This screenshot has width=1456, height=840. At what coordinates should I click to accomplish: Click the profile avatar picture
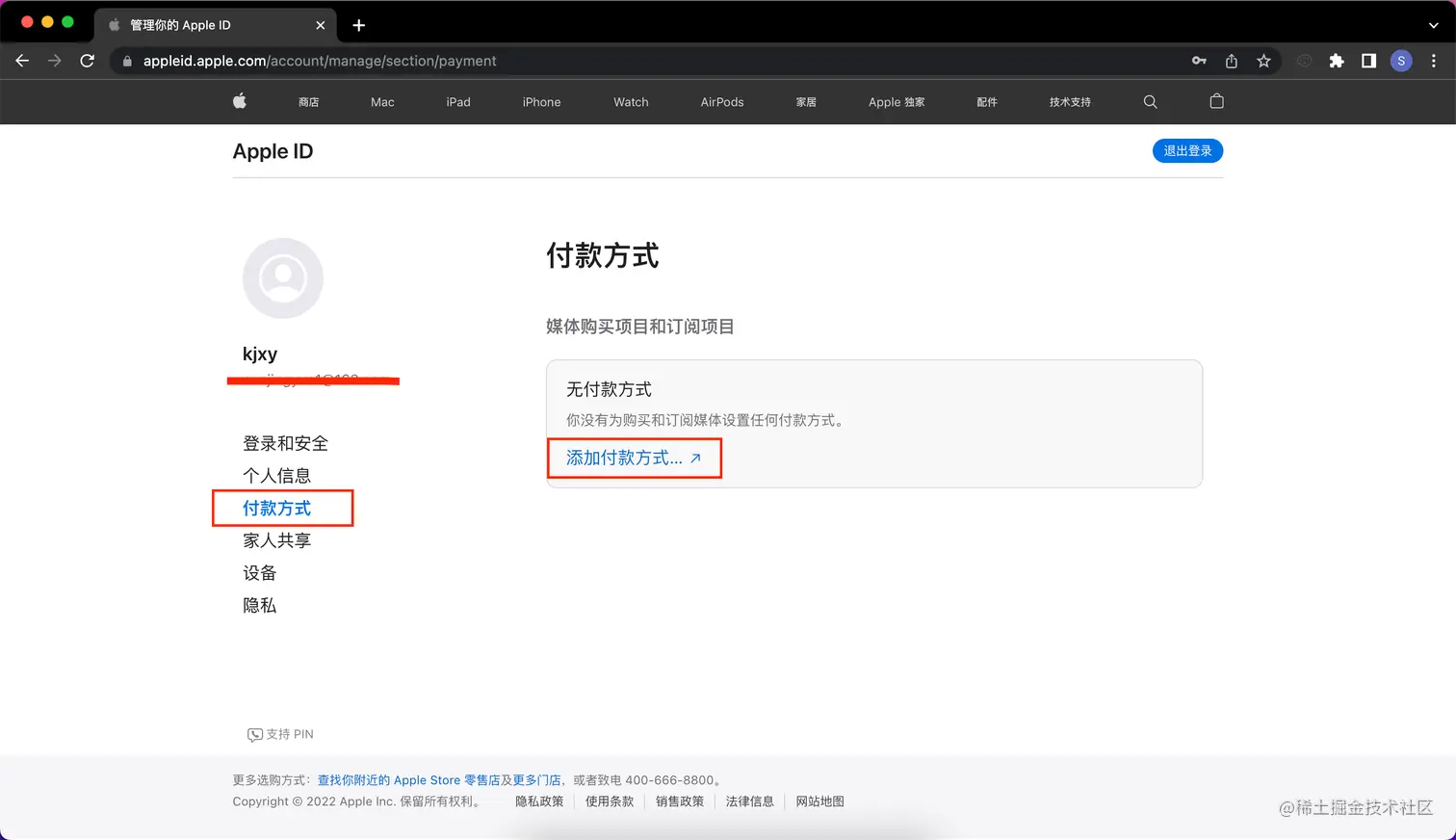tap(283, 278)
